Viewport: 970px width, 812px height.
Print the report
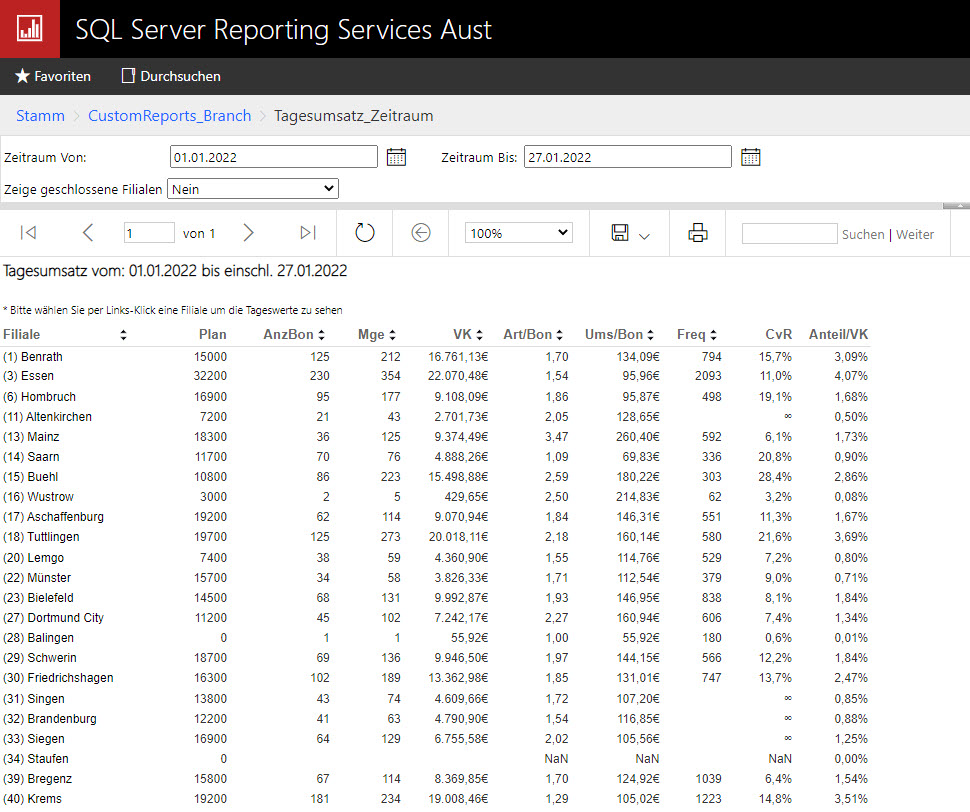tap(698, 233)
